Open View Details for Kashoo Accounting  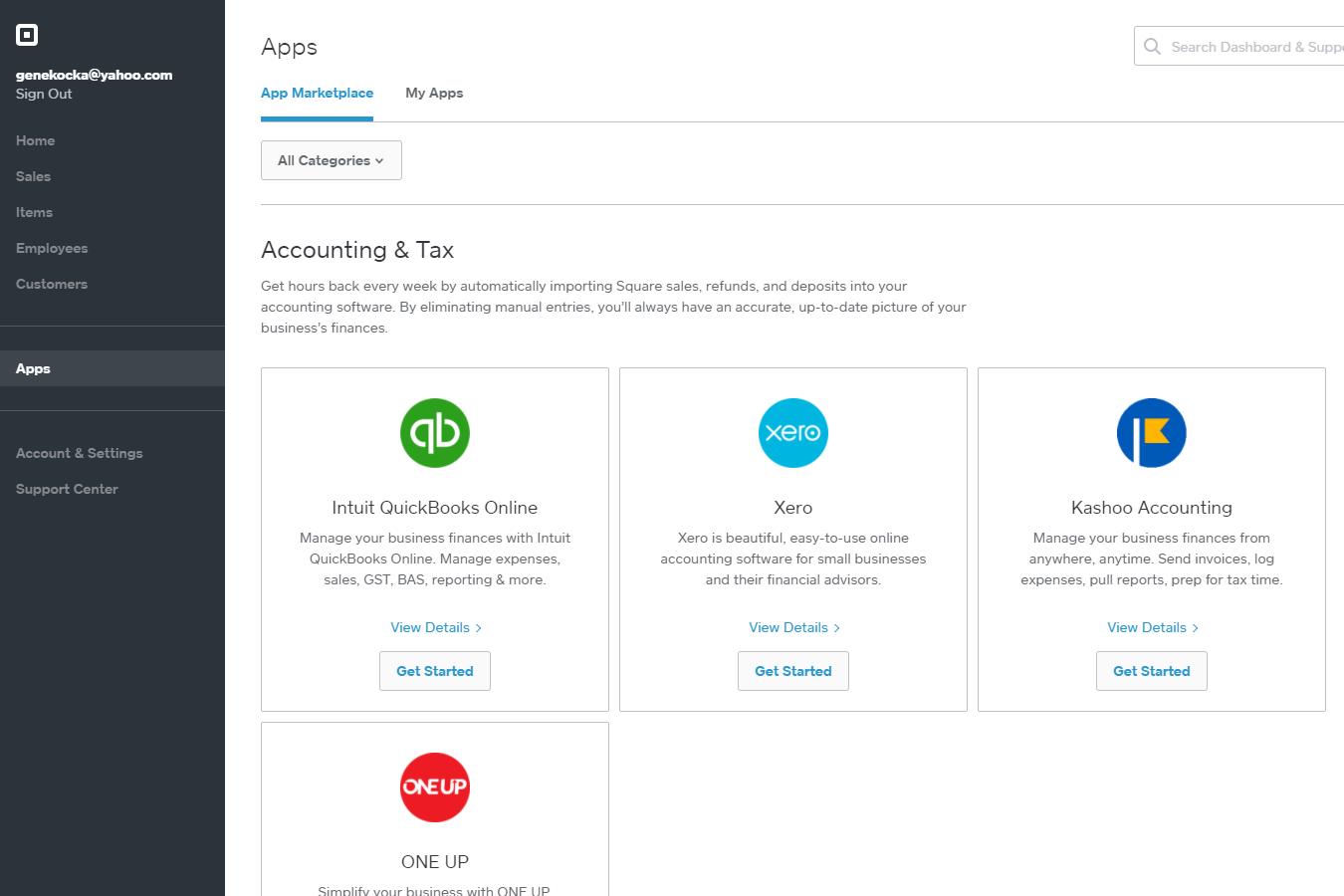pyautogui.click(x=1152, y=627)
